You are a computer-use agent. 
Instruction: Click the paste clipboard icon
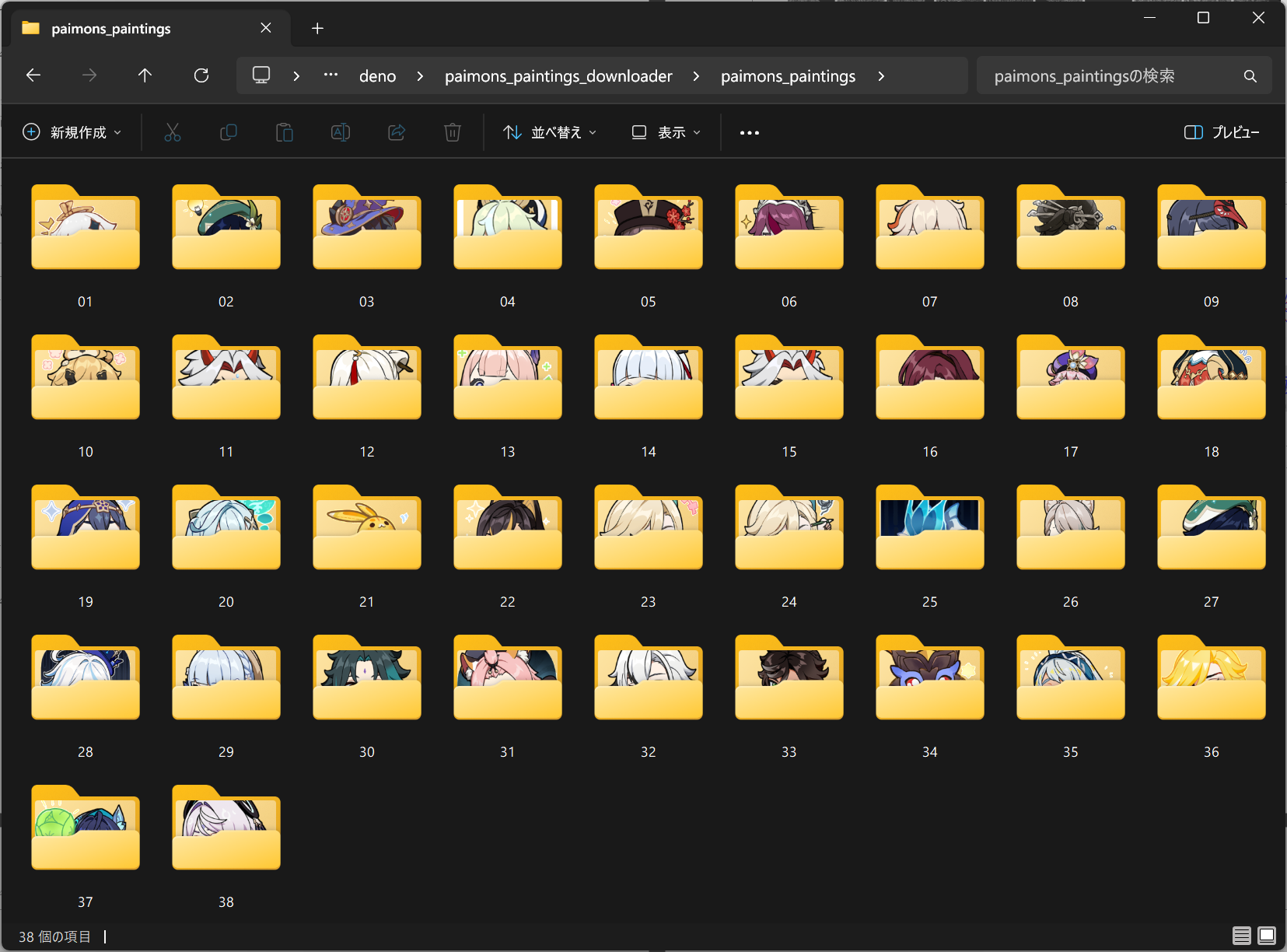285,132
